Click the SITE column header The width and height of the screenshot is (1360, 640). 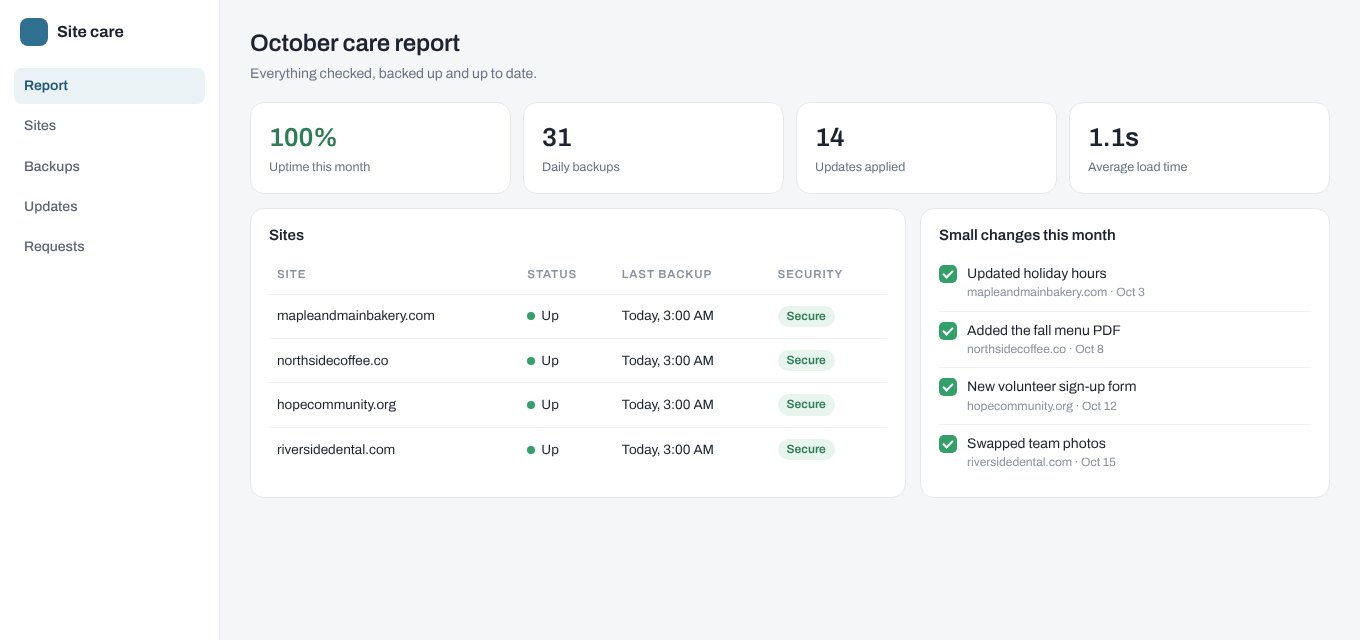pos(291,274)
